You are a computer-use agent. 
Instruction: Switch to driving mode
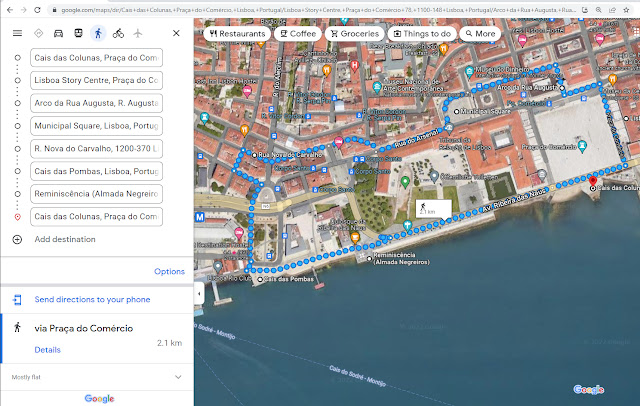coord(58,33)
